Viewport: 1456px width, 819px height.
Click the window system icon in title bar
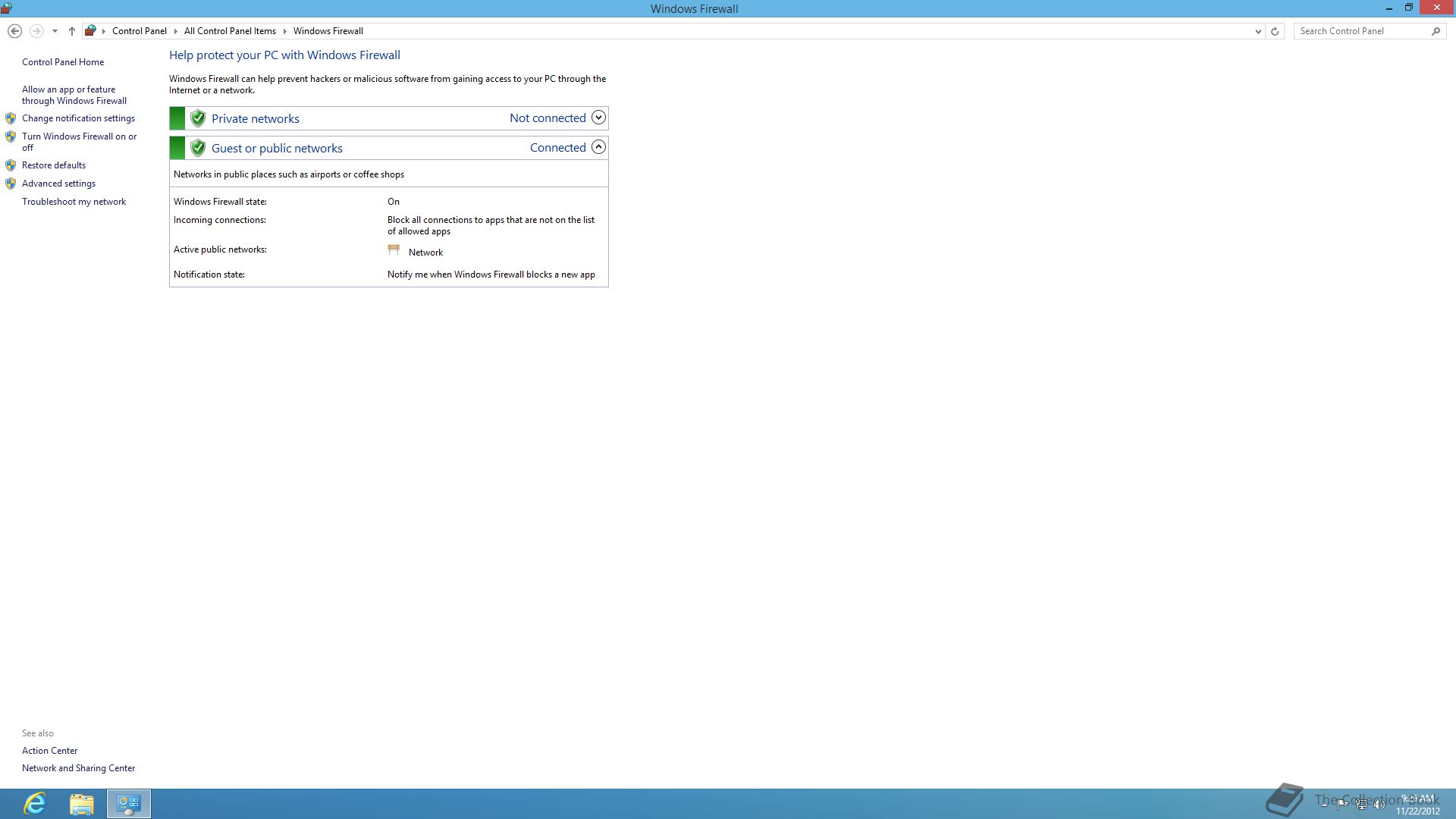pos(6,8)
